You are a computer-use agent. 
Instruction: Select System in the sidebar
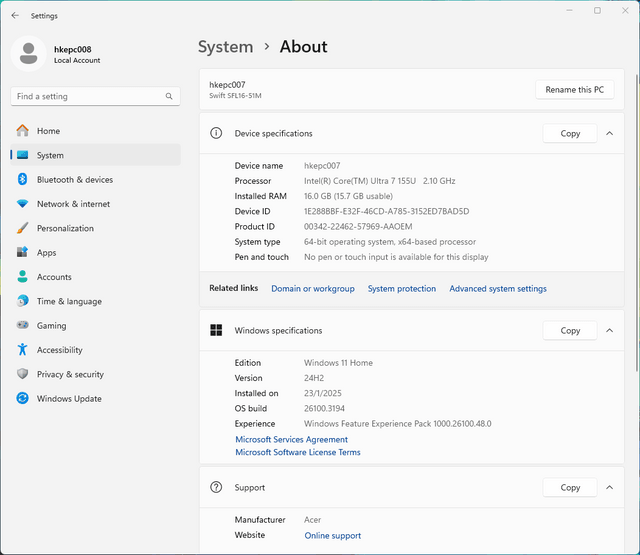(95, 155)
